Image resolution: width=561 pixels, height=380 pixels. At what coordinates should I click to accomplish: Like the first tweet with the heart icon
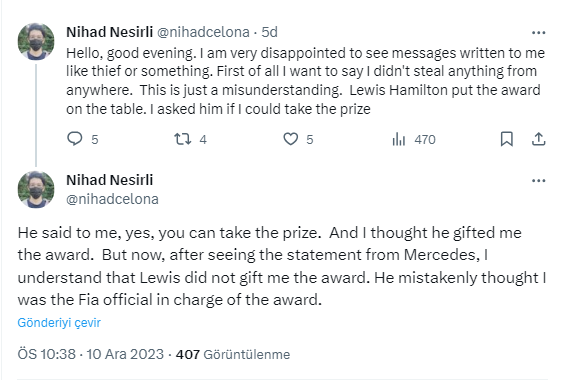[291, 139]
